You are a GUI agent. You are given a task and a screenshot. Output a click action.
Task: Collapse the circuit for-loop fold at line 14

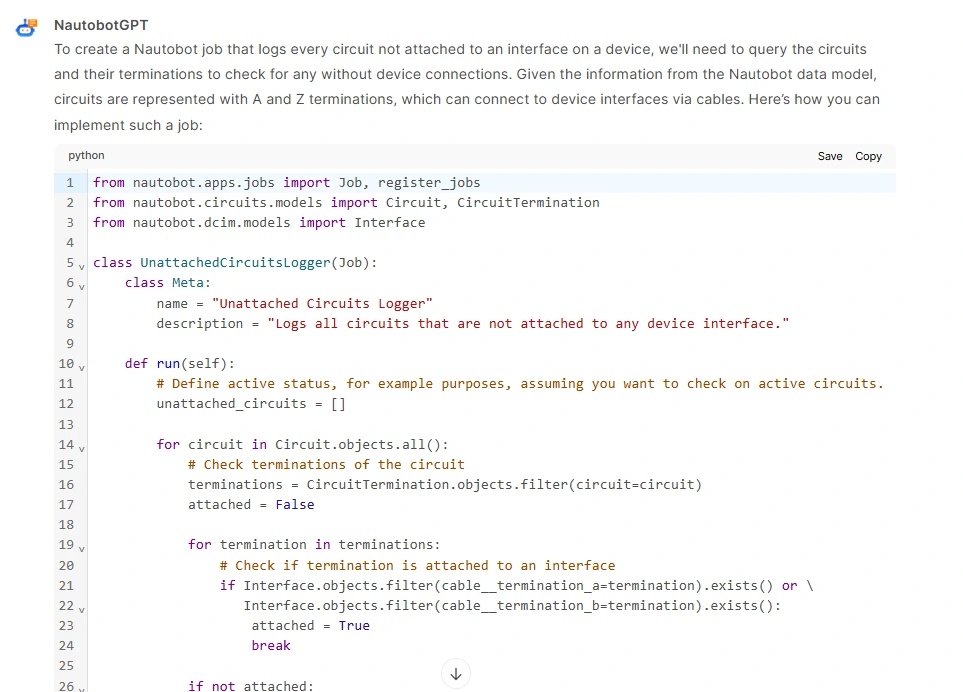tap(81, 449)
